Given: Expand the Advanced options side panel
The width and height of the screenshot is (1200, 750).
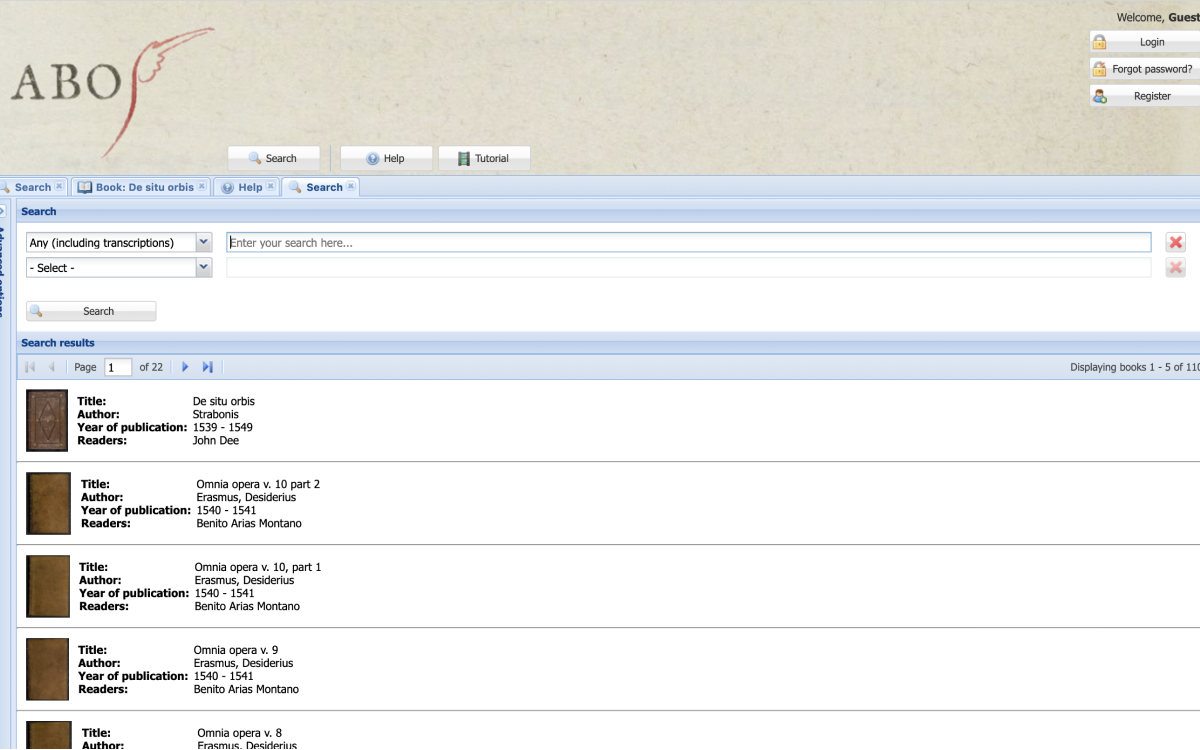Looking at the screenshot, I should point(3,211).
